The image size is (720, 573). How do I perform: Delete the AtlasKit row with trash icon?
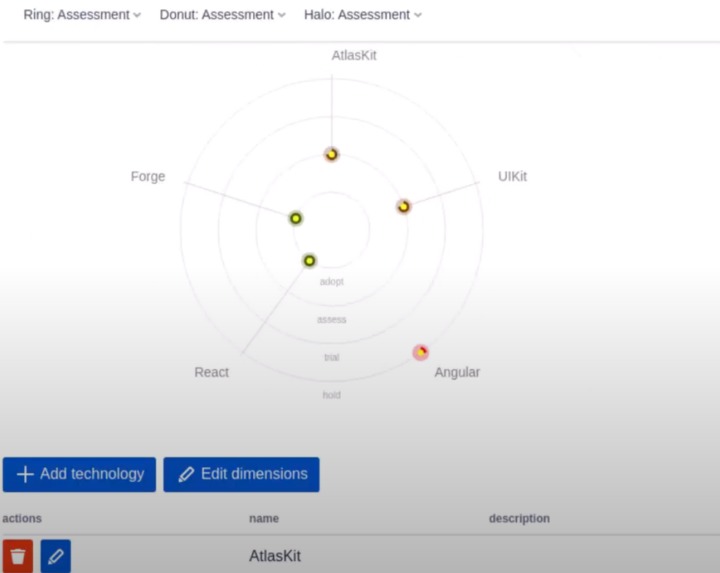[18, 556]
